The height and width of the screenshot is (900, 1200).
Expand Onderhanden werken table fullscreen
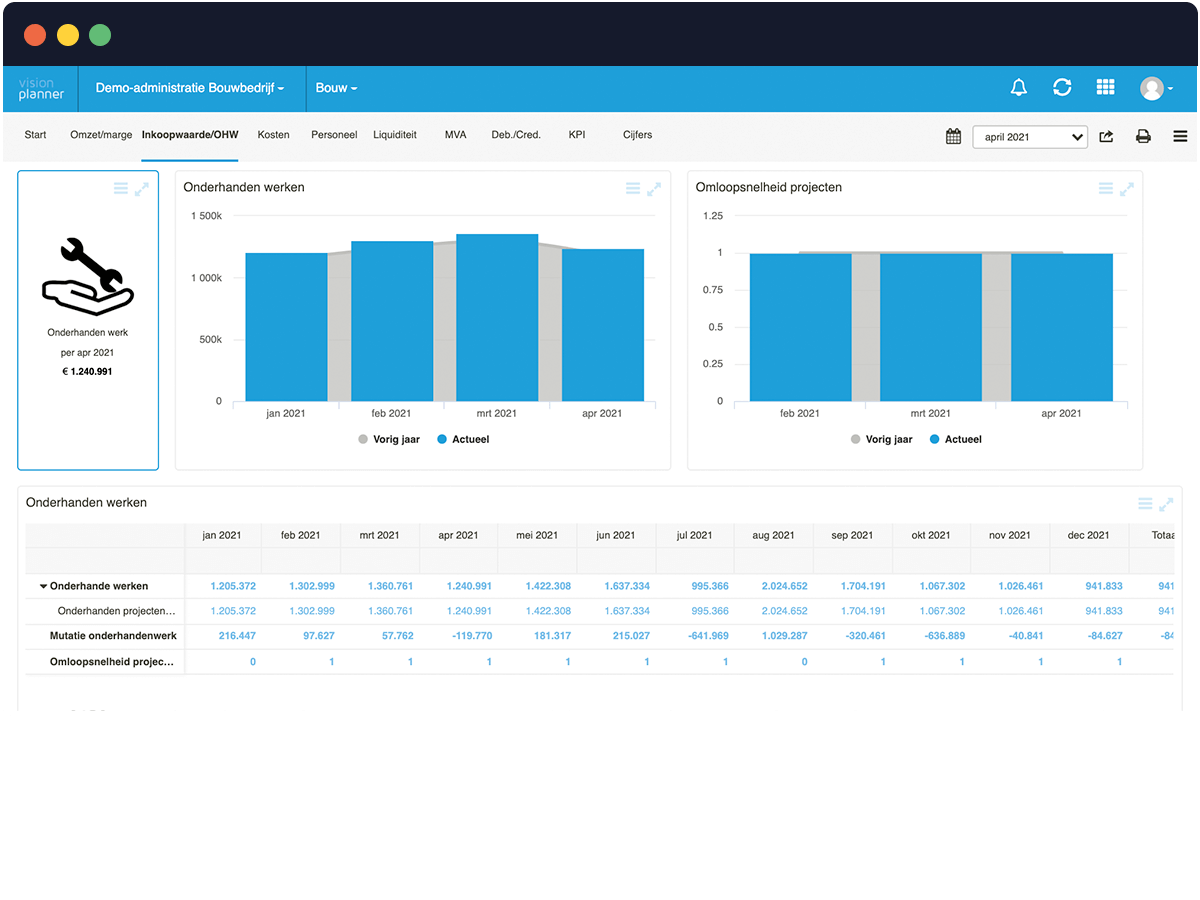point(1166,504)
